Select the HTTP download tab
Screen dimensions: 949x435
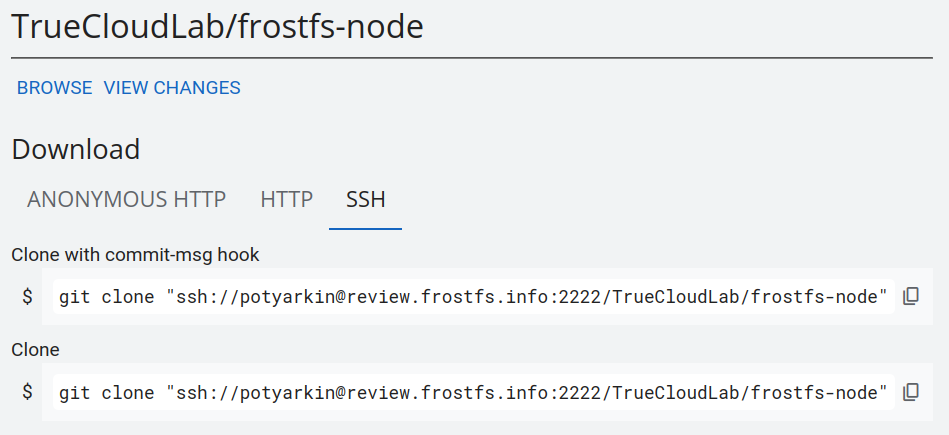[x=287, y=199]
